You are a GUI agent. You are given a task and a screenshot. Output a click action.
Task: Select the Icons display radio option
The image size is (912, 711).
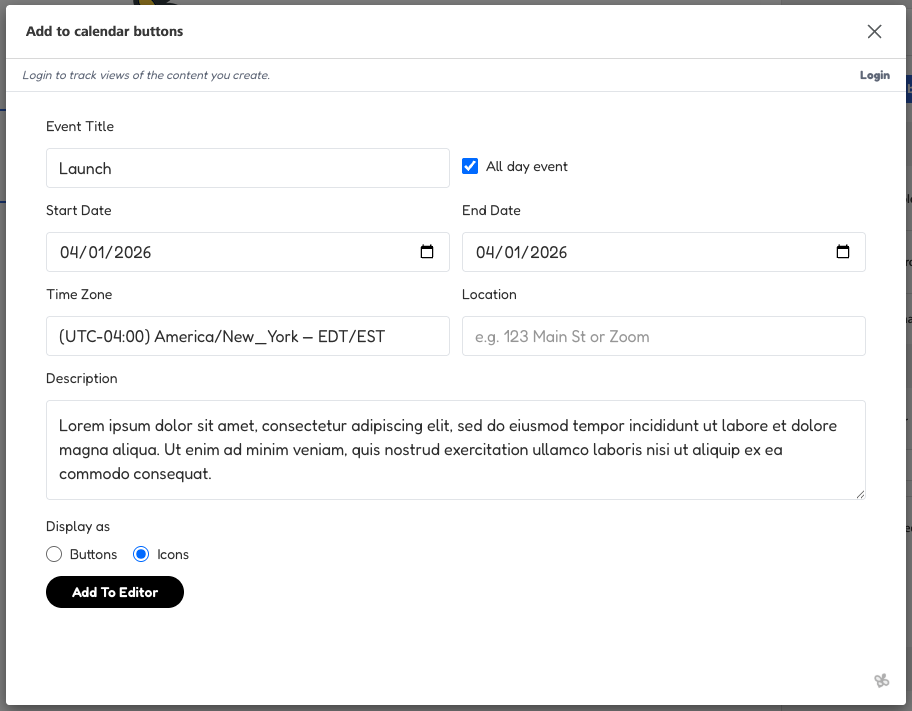(141, 554)
